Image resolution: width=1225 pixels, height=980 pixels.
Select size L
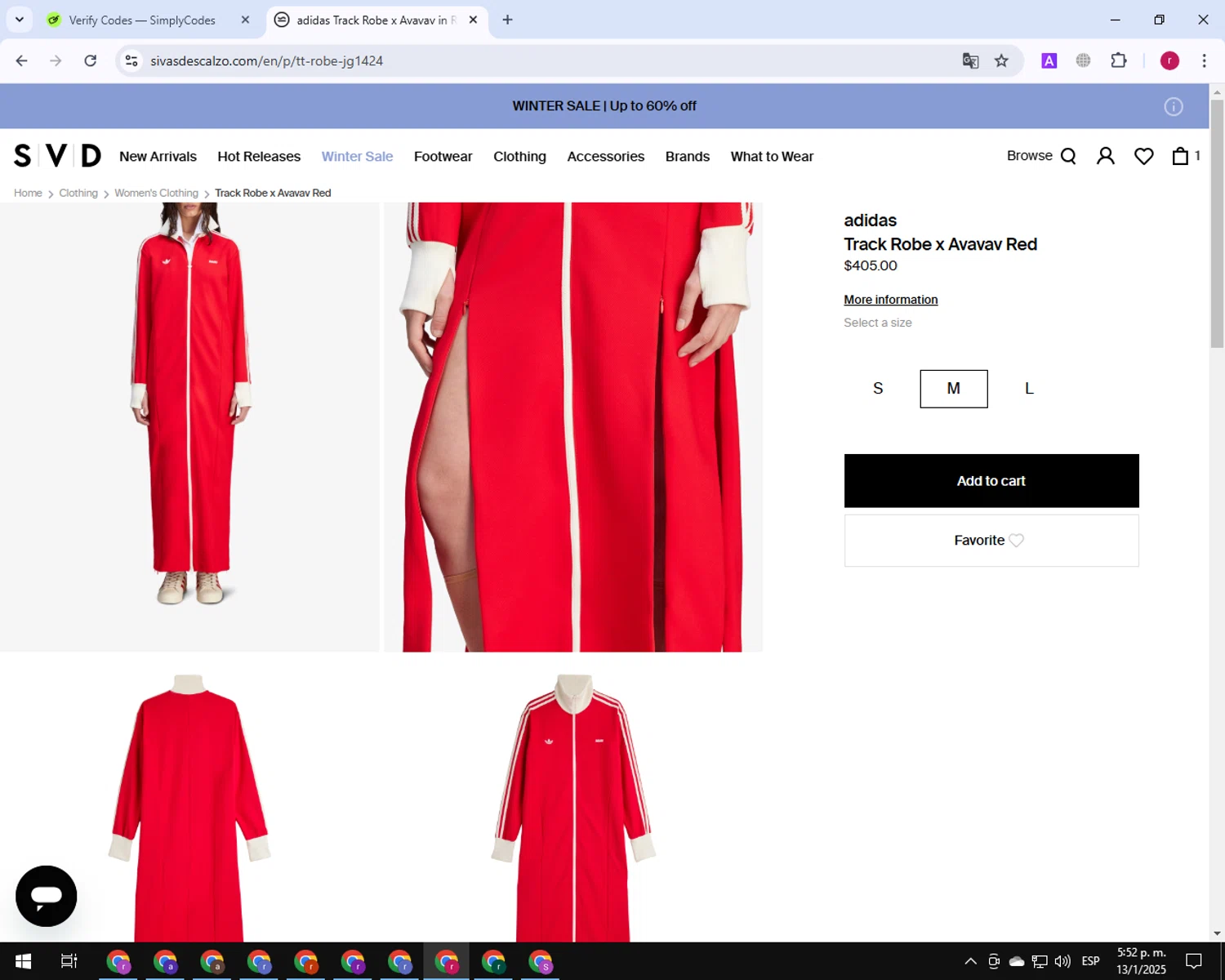tap(1029, 389)
